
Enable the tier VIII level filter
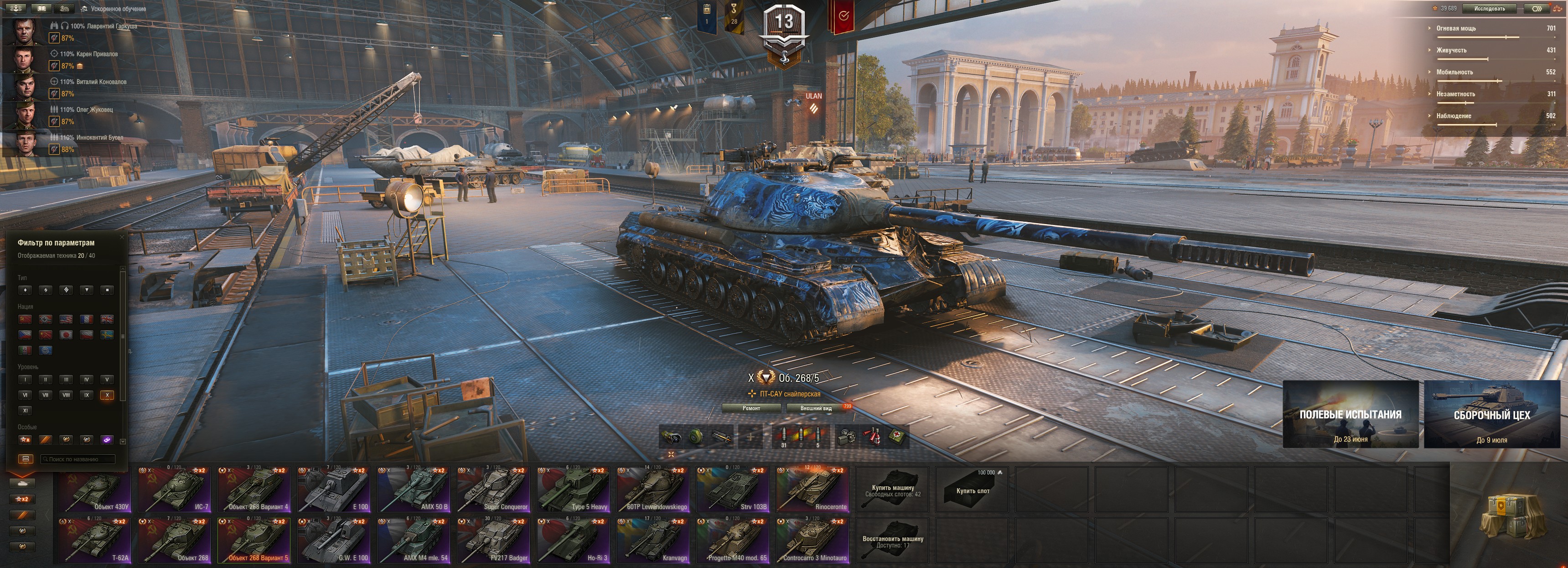67,395
